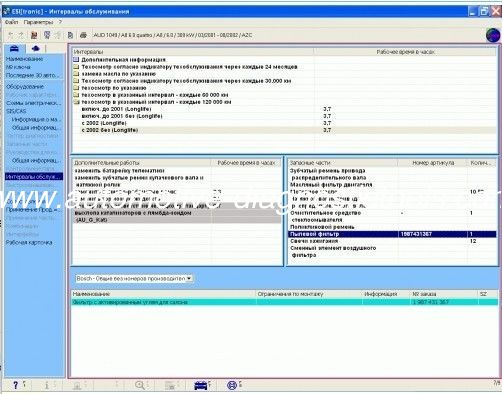
Task: Open help with the question mark icon
Action: click(x=16, y=385)
